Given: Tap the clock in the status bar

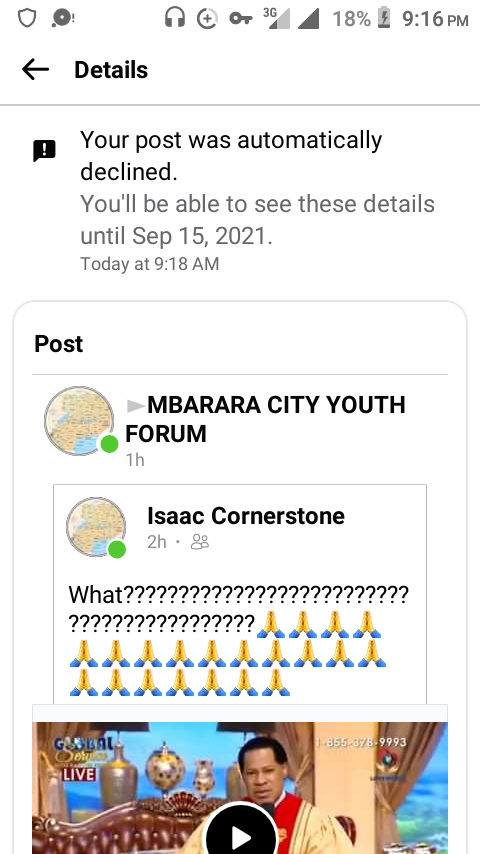Looking at the screenshot, I should point(435,19).
